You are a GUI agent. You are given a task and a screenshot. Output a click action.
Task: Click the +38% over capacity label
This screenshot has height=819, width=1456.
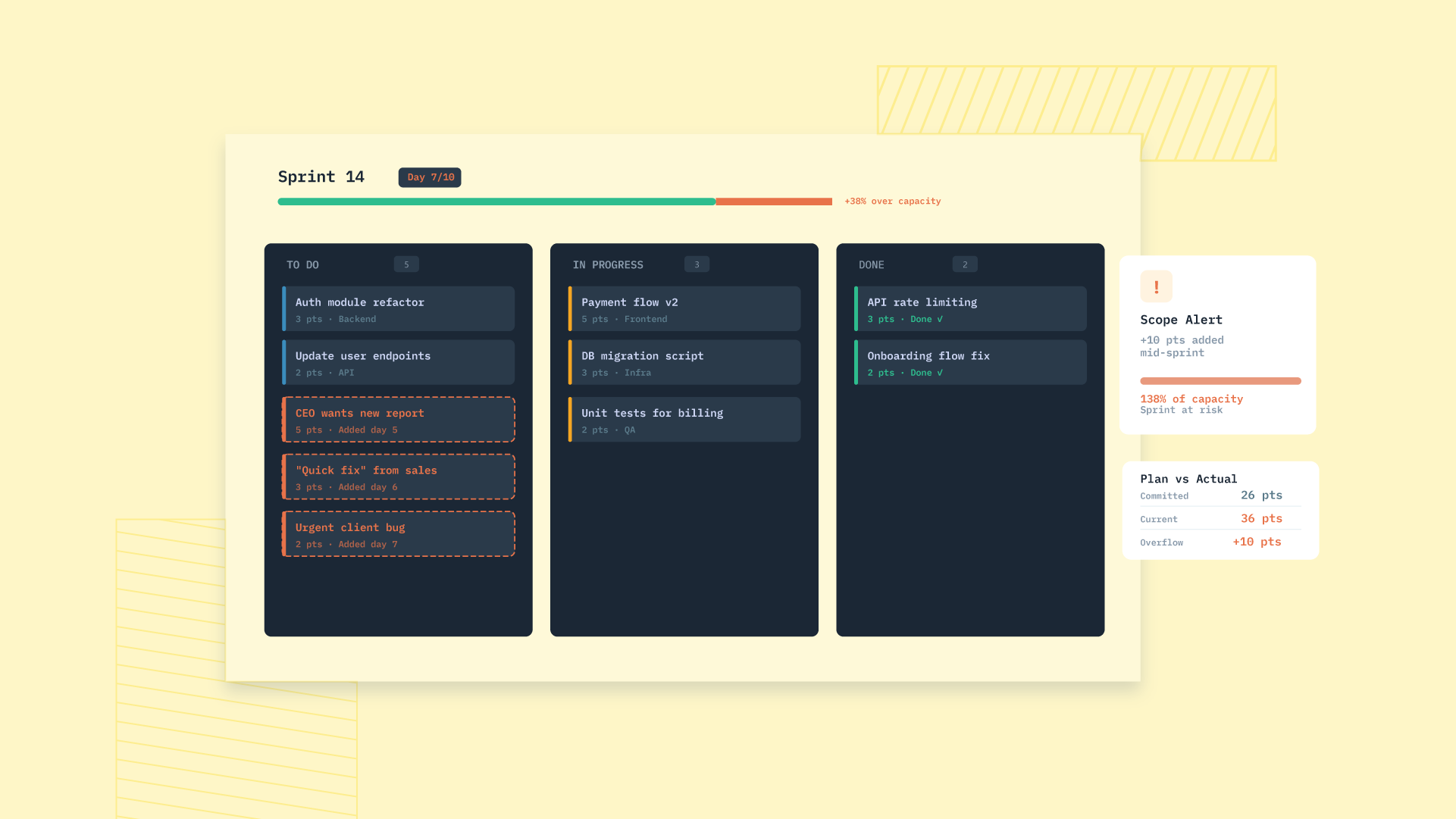(x=893, y=201)
